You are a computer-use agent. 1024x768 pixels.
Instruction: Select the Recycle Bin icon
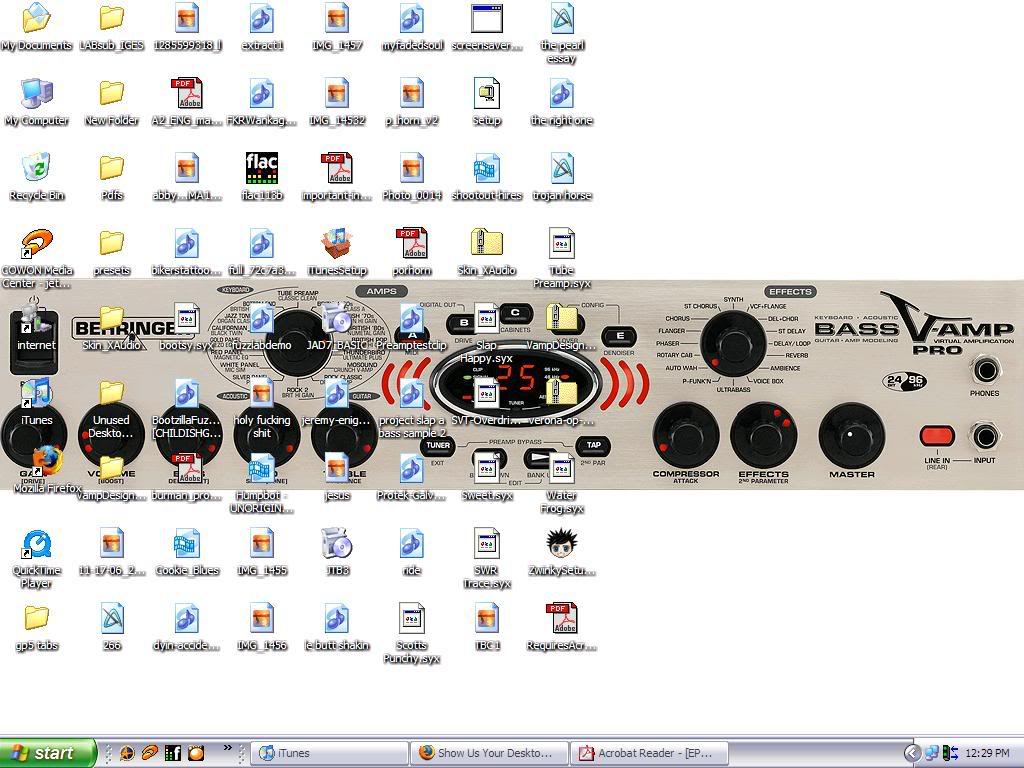tap(37, 168)
